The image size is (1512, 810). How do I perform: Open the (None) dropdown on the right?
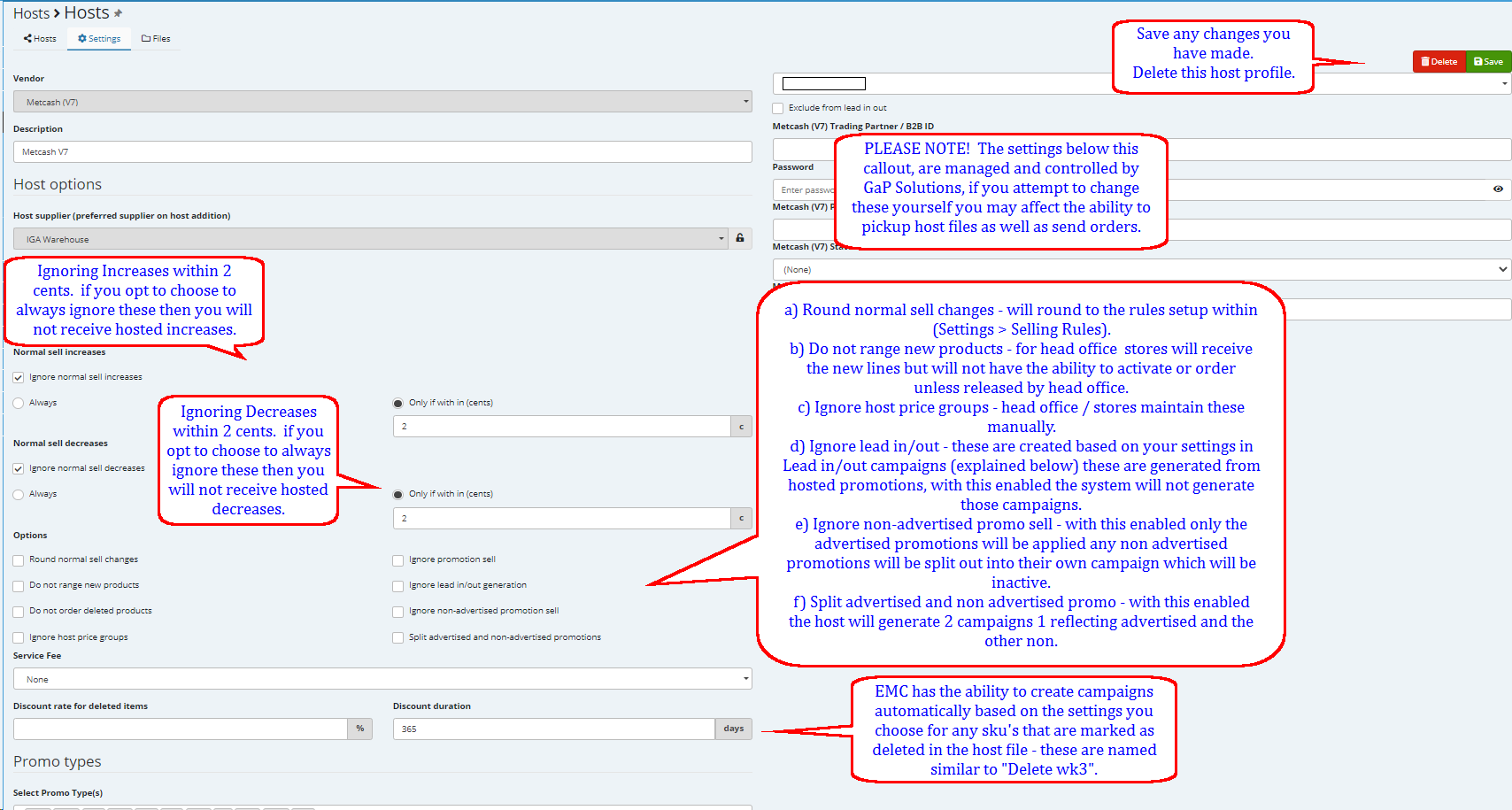click(1141, 269)
